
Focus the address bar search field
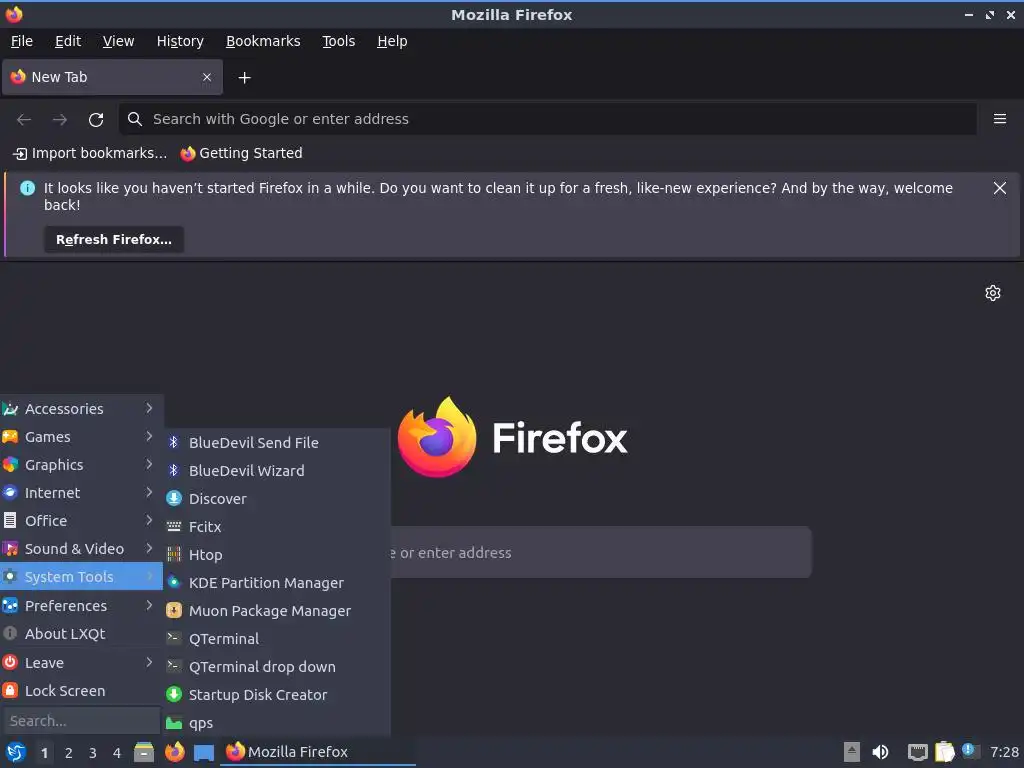548,119
